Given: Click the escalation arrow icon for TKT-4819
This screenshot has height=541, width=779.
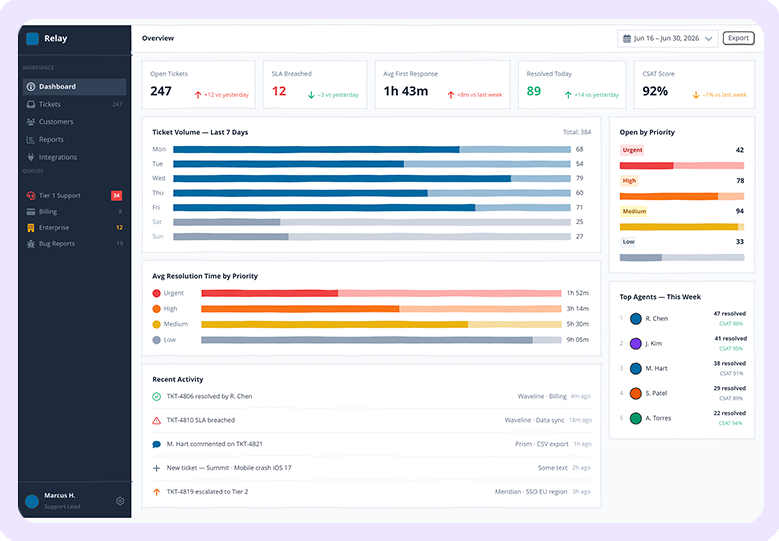Looking at the screenshot, I should point(156,492).
